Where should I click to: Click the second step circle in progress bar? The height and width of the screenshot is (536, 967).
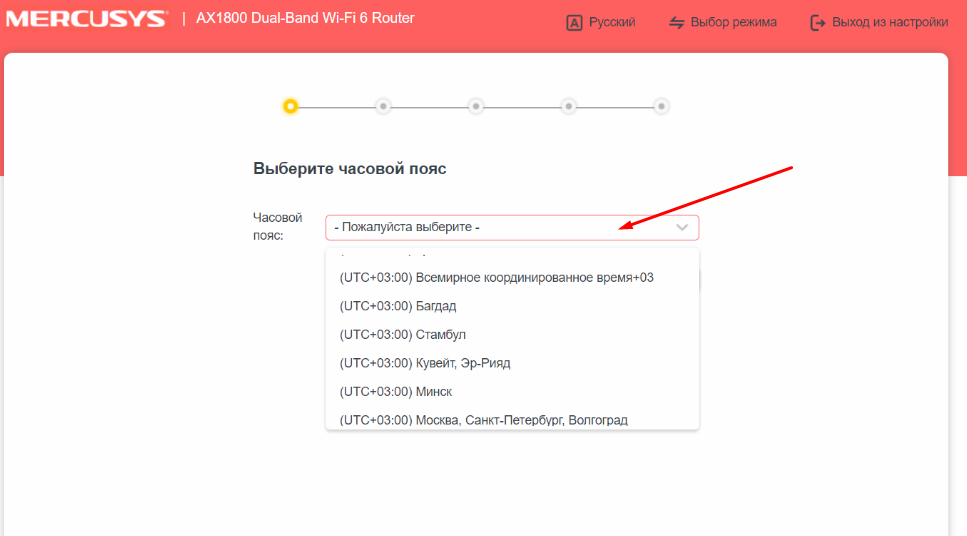(383, 106)
